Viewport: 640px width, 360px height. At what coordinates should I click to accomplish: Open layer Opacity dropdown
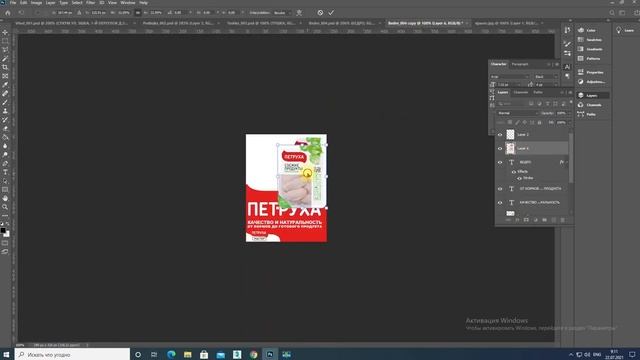pyautogui.click(x=569, y=113)
